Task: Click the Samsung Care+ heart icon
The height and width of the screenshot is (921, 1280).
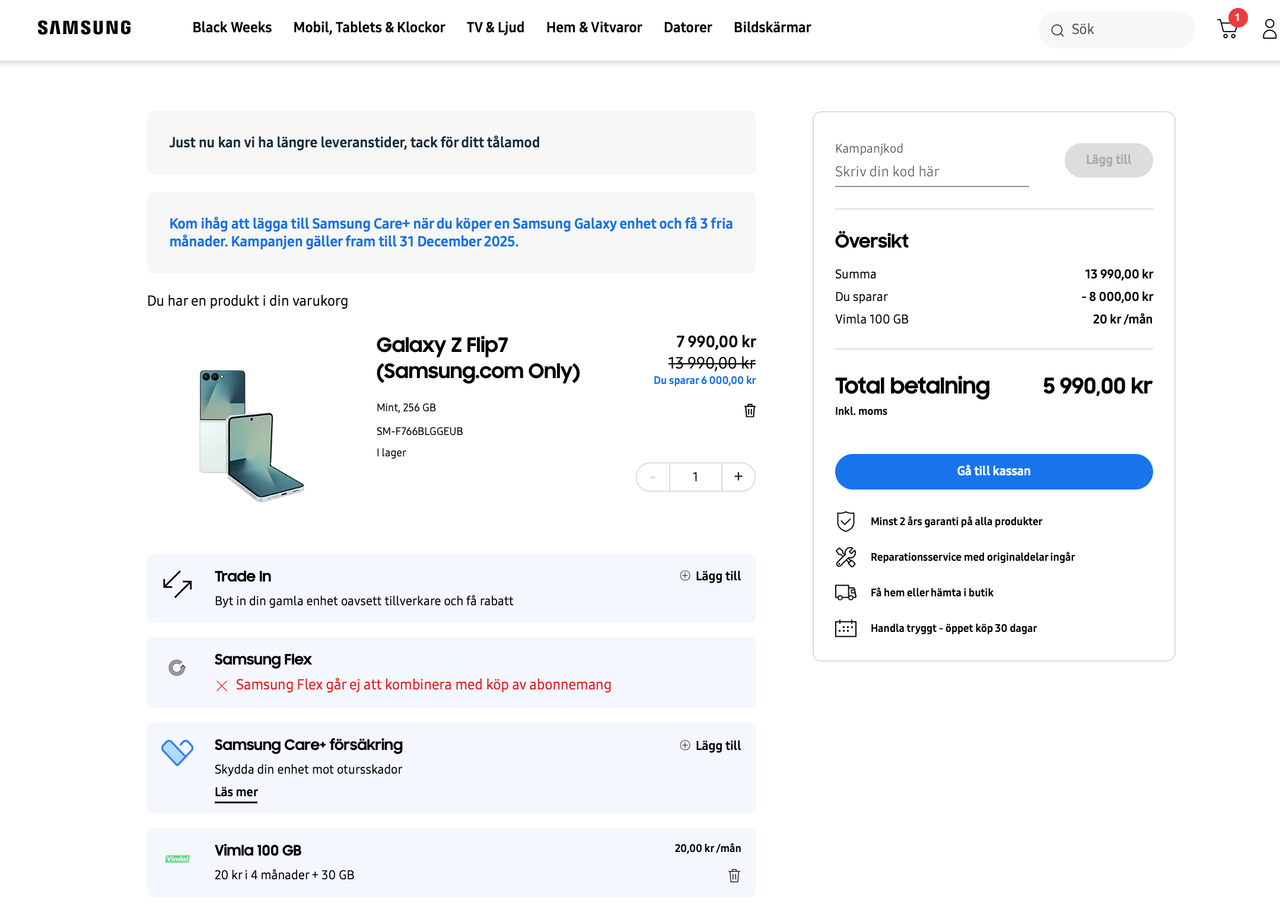Action: point(177,752)
